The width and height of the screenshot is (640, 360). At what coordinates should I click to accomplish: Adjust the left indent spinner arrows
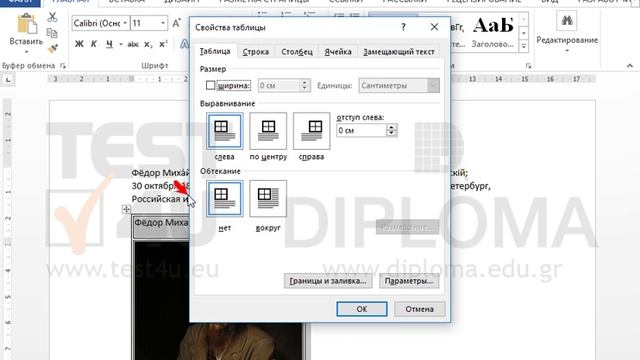pos(391,130)
